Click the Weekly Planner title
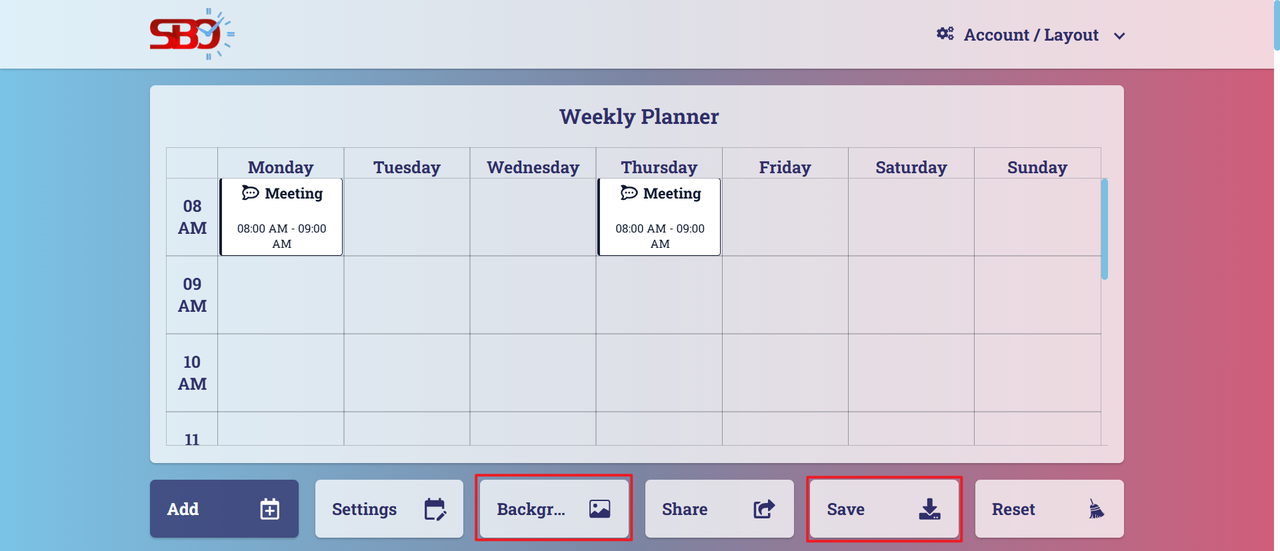 tap(639, 117)
